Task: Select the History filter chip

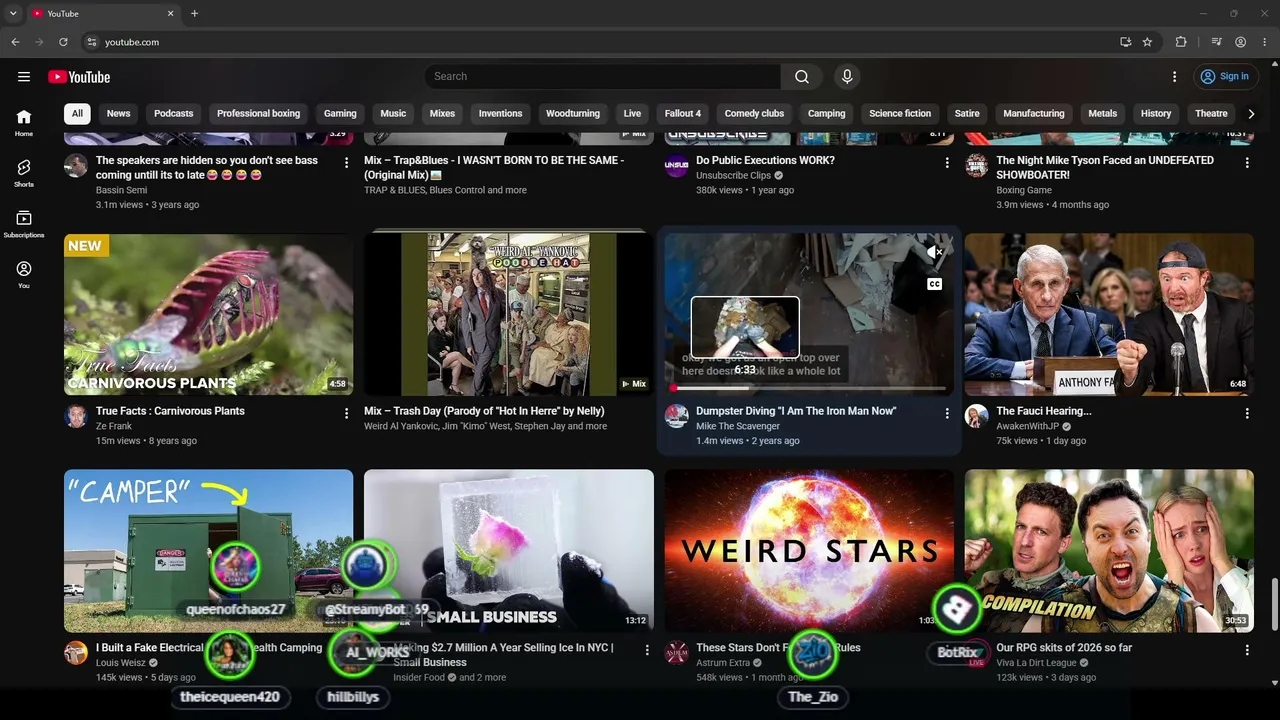Action: tap(1156, 114)
